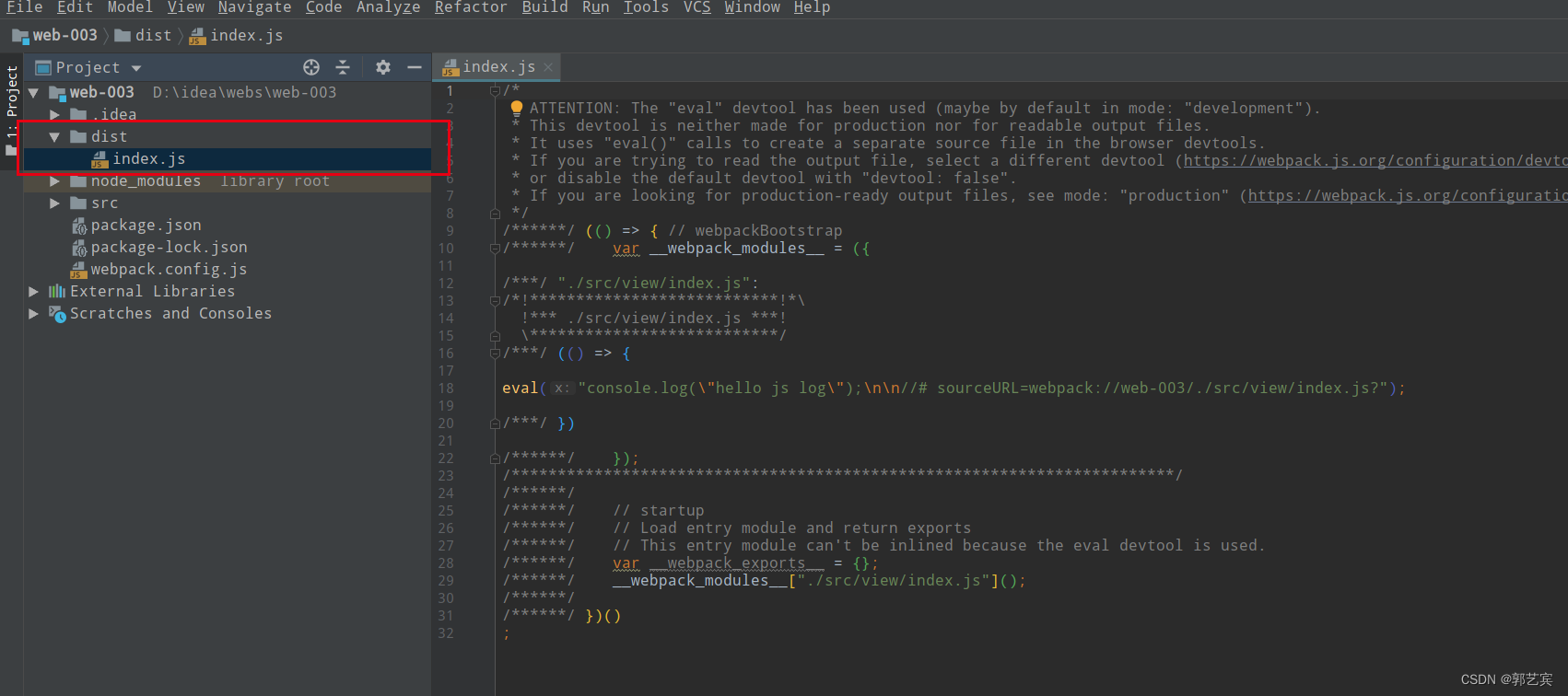This screenshot has height=696, width=1568.
Task: Open the Window menu
Action: [753, 7]
